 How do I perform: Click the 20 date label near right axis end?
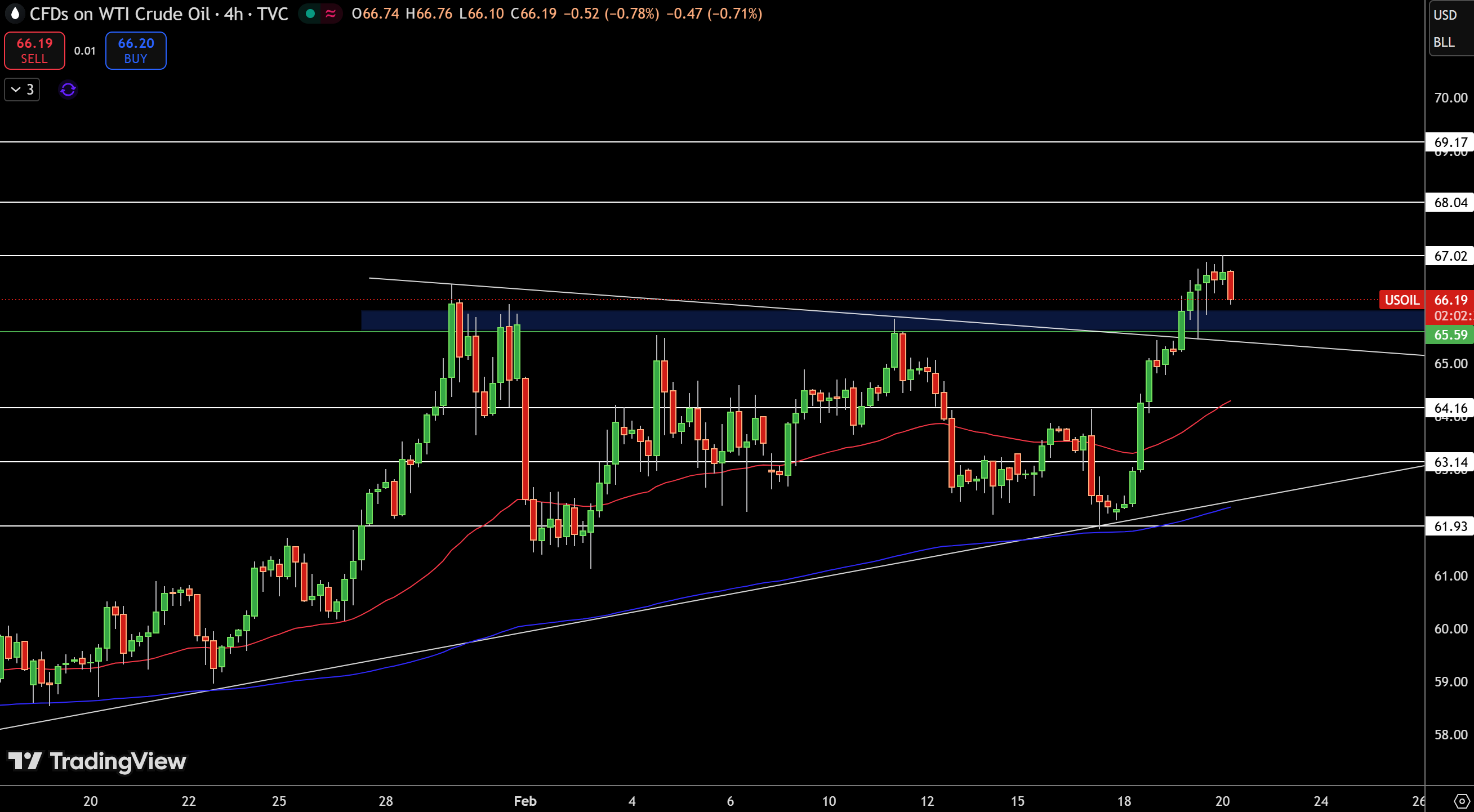coord(1222,801)
